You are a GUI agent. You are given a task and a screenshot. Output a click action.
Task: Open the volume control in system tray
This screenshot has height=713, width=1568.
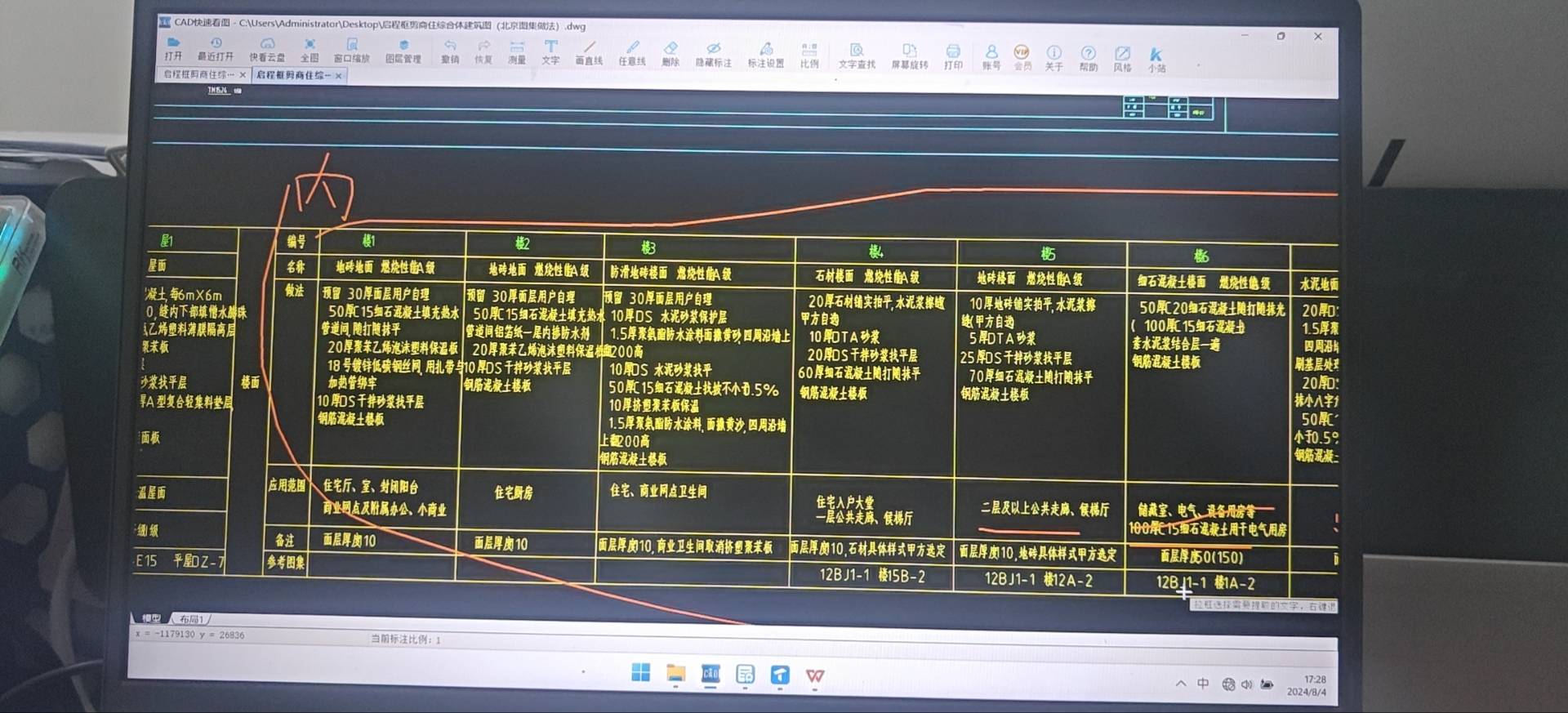click(x=1246, y=684)
